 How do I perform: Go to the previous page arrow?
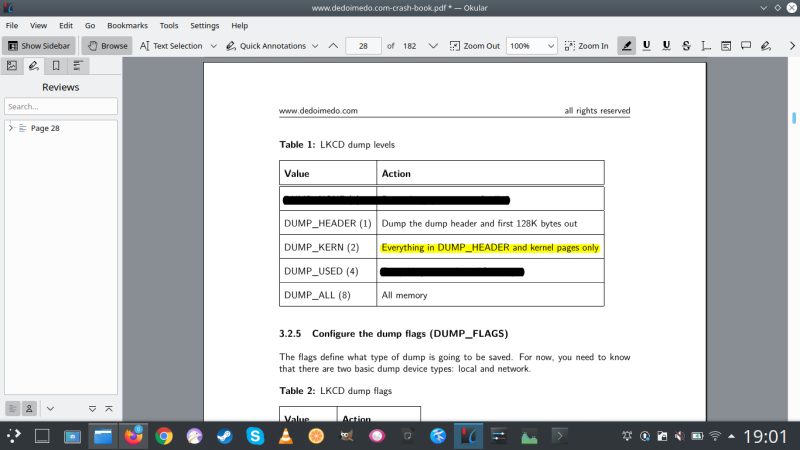click(x=333, y=46)
